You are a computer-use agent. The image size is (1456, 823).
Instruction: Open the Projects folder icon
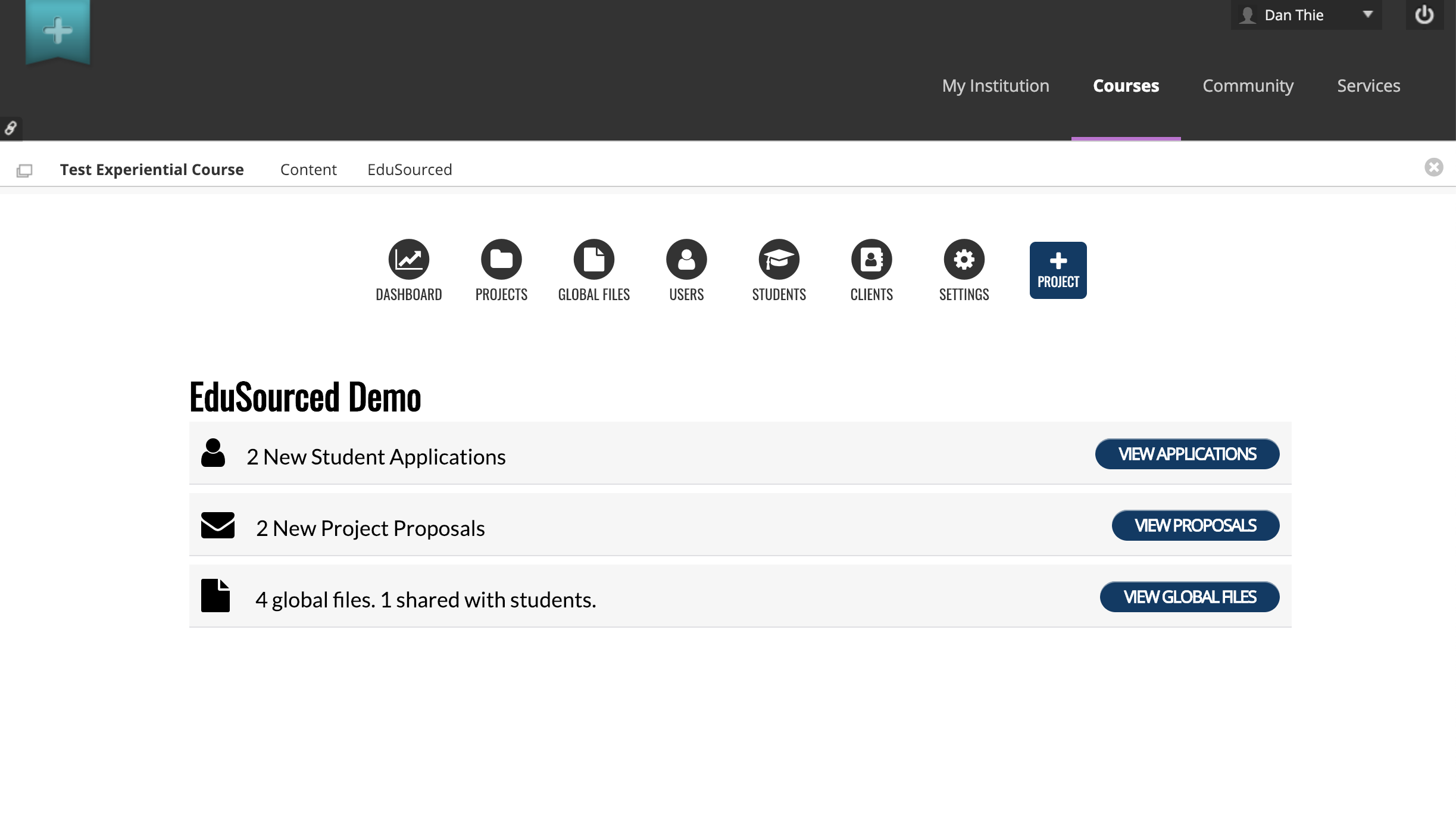501,259
